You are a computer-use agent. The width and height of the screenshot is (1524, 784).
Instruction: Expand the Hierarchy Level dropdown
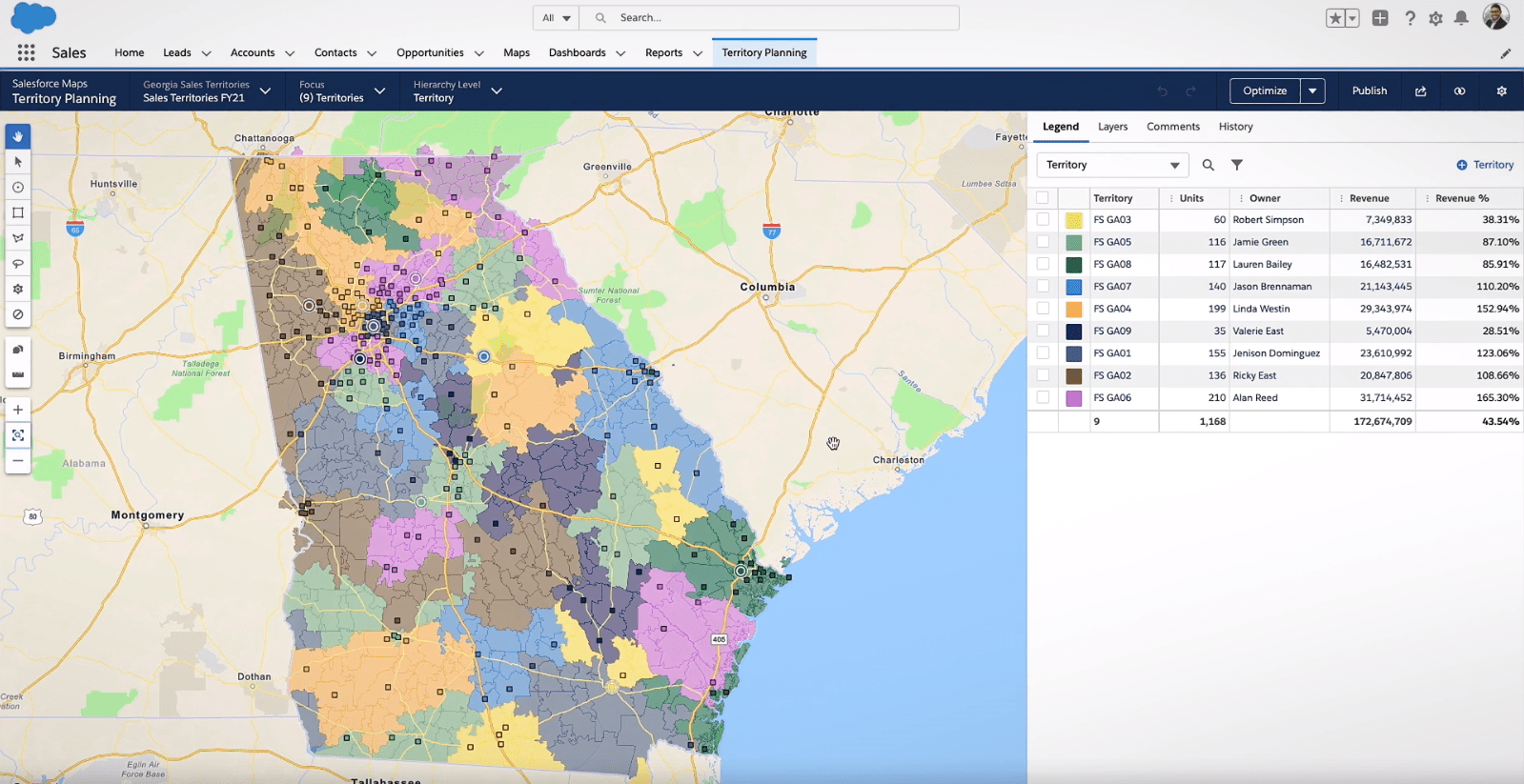[x=497, y=91]
